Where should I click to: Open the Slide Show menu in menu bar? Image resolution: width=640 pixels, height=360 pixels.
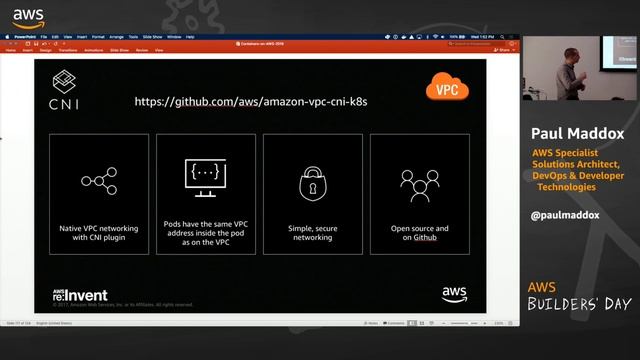point(152,37)
